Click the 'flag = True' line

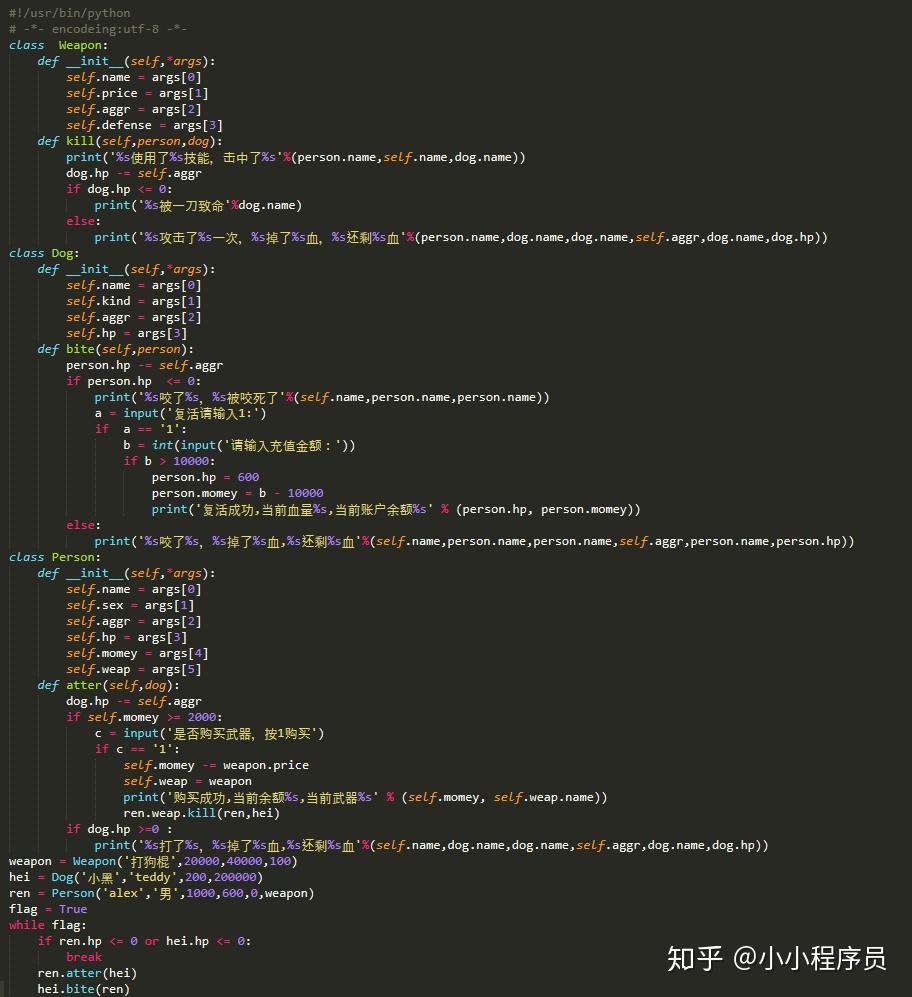48,909
